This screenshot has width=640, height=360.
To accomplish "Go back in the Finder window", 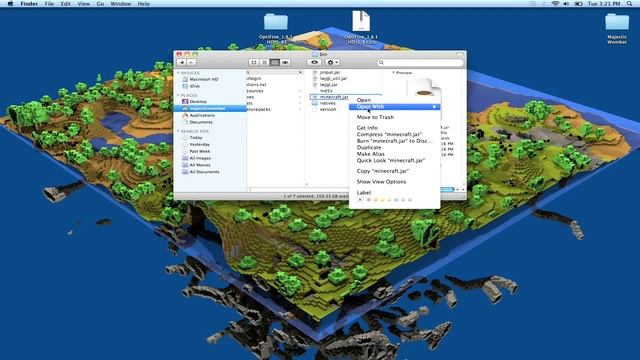I will click(x=182, y=62).
